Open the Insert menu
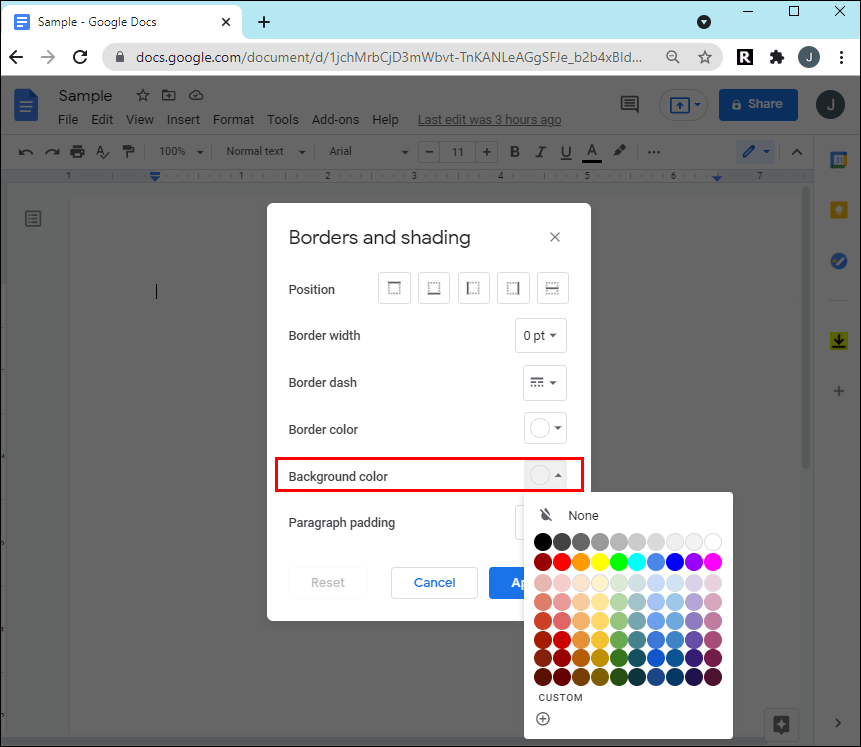 click(183, 120)
